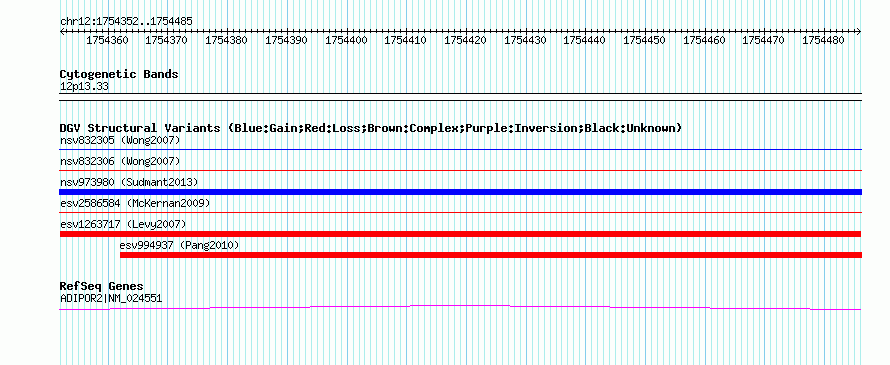This screenshot has height=365, width=890.
Task: Click the 1754470 ruler tick label
Action: [764, 41]
